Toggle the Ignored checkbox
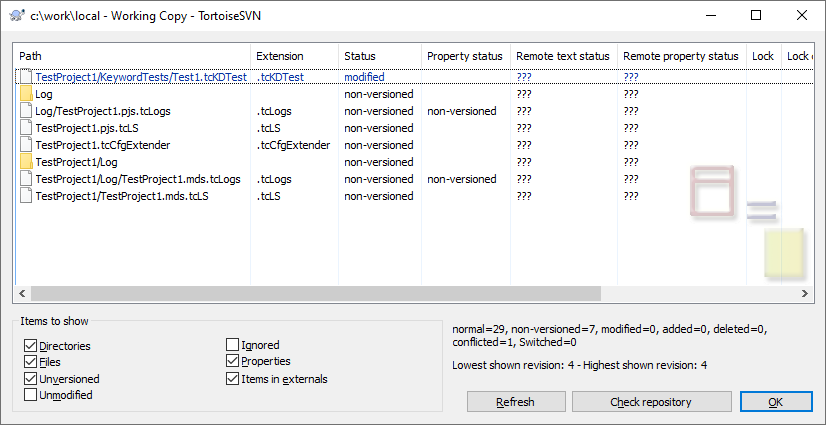826x425 pixels. 233,346
